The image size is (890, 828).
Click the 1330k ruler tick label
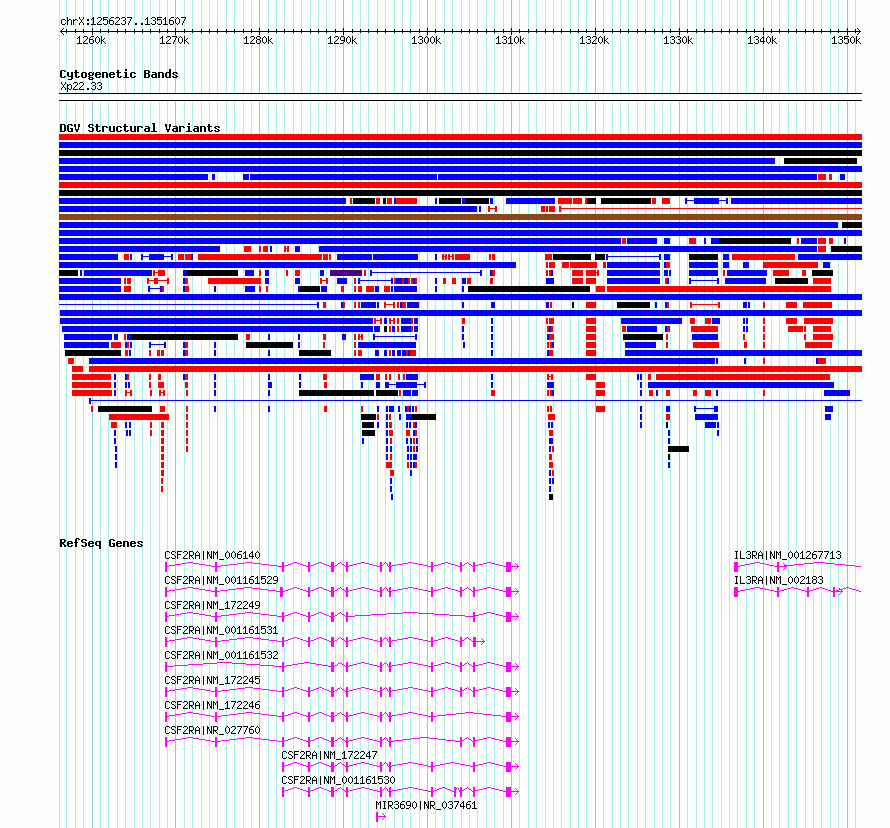(678, 40)
